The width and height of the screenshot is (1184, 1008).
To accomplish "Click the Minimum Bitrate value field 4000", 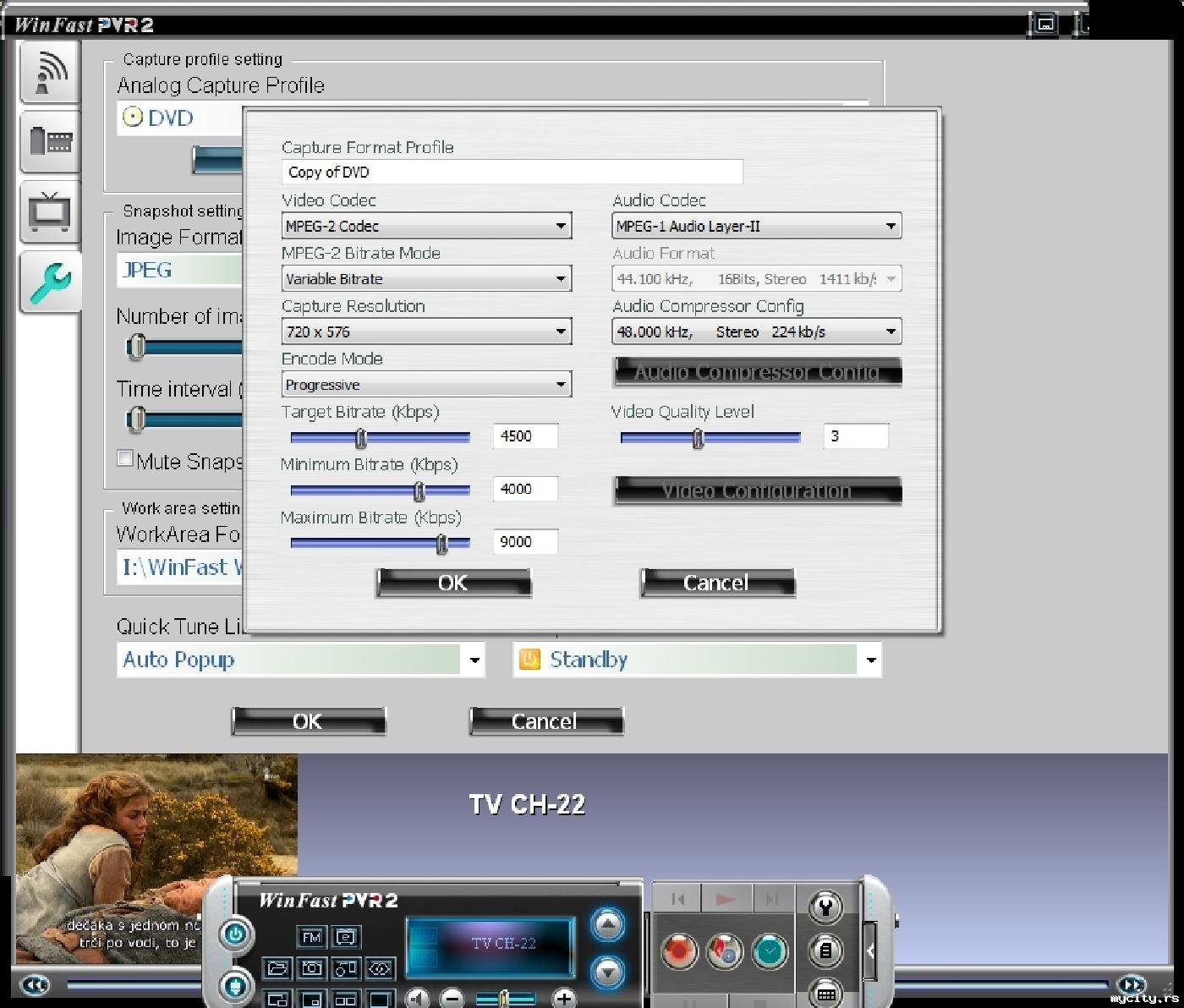I will [525, 489].
